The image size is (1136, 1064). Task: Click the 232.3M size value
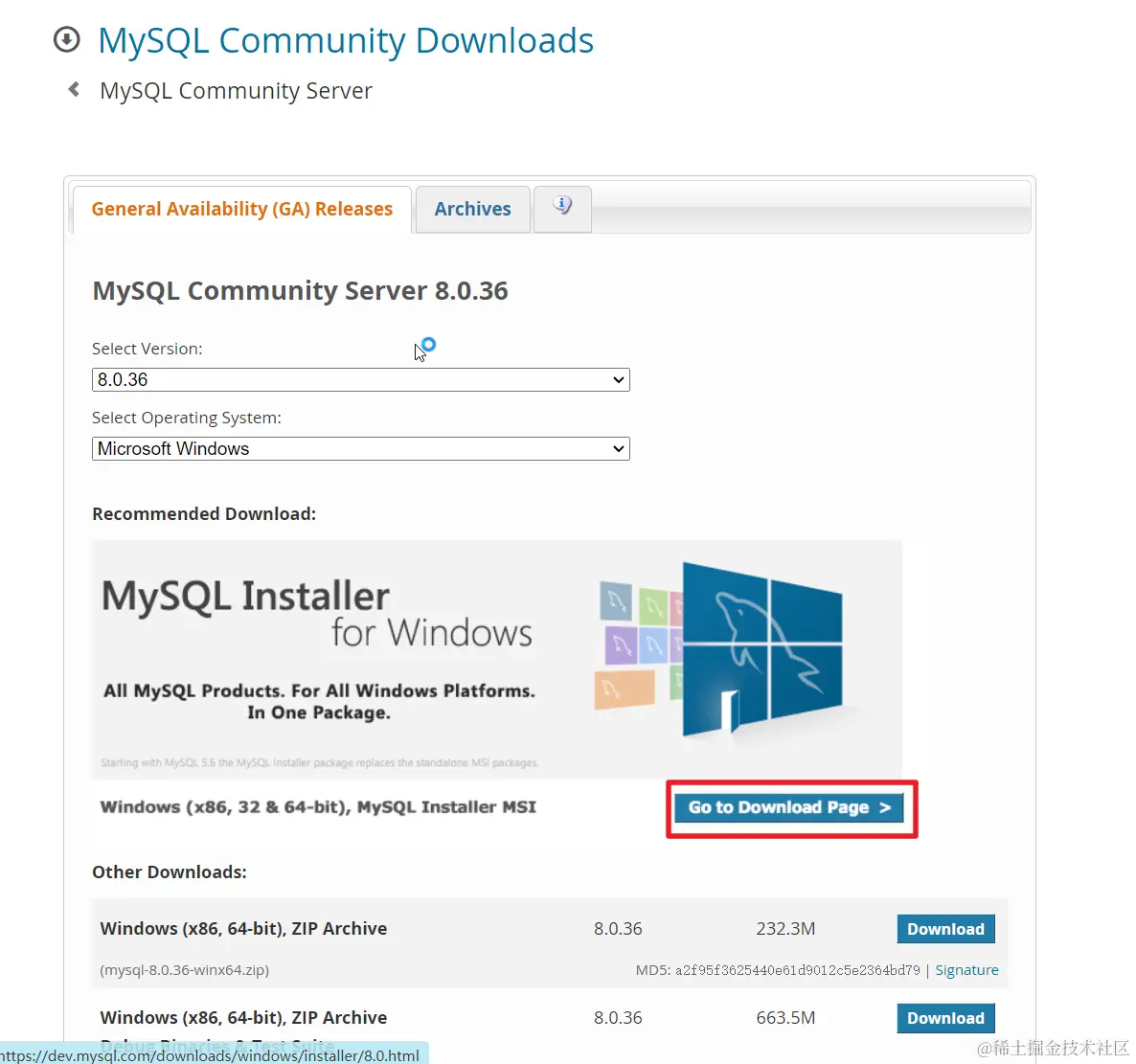(x=785, y=929)
